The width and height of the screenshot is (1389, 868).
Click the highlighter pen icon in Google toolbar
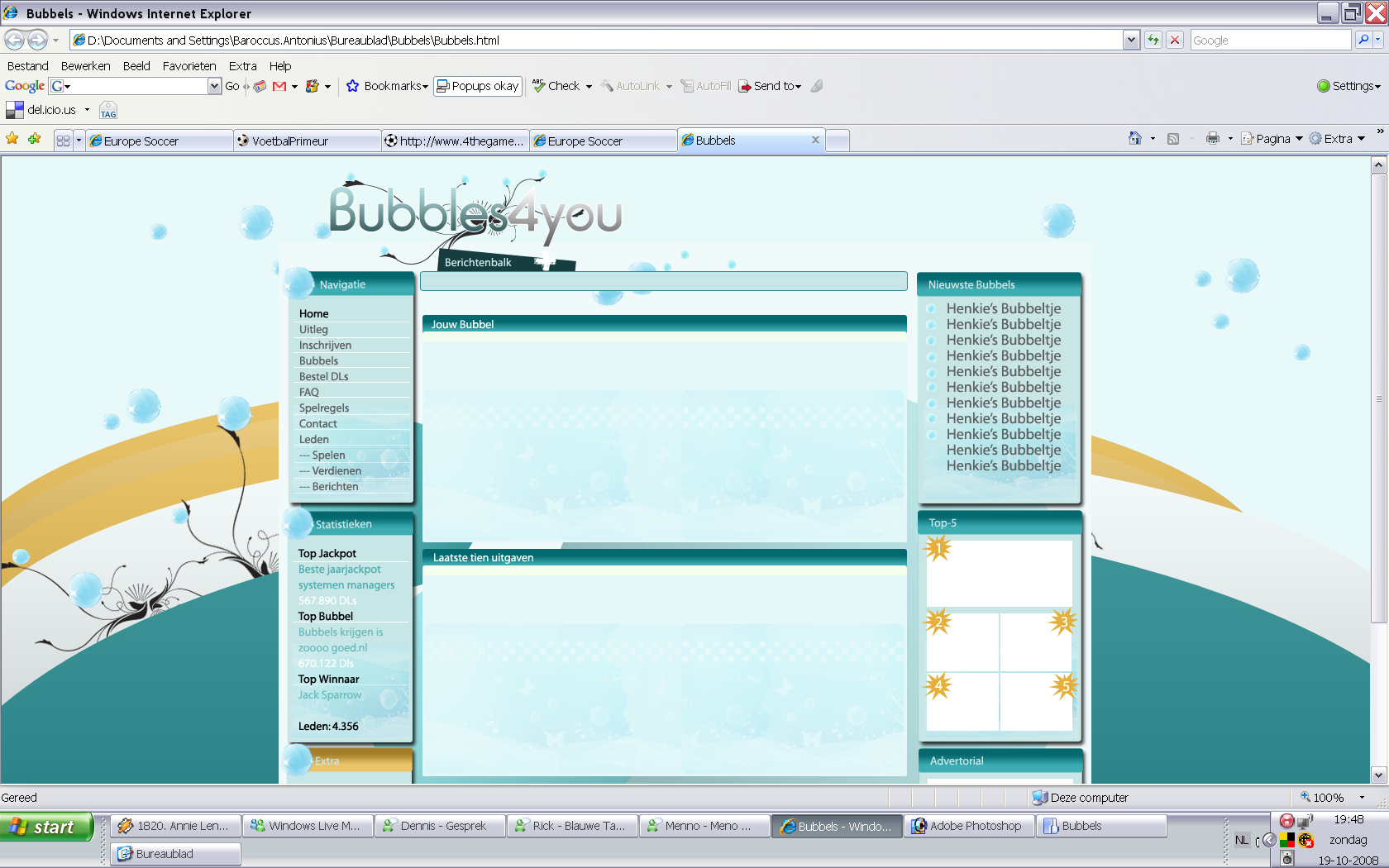(817, 86)
